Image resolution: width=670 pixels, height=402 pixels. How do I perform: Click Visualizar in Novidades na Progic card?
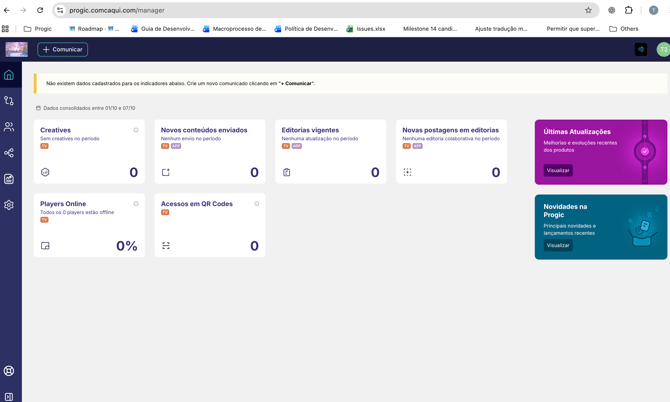click(x=558, y=245)
